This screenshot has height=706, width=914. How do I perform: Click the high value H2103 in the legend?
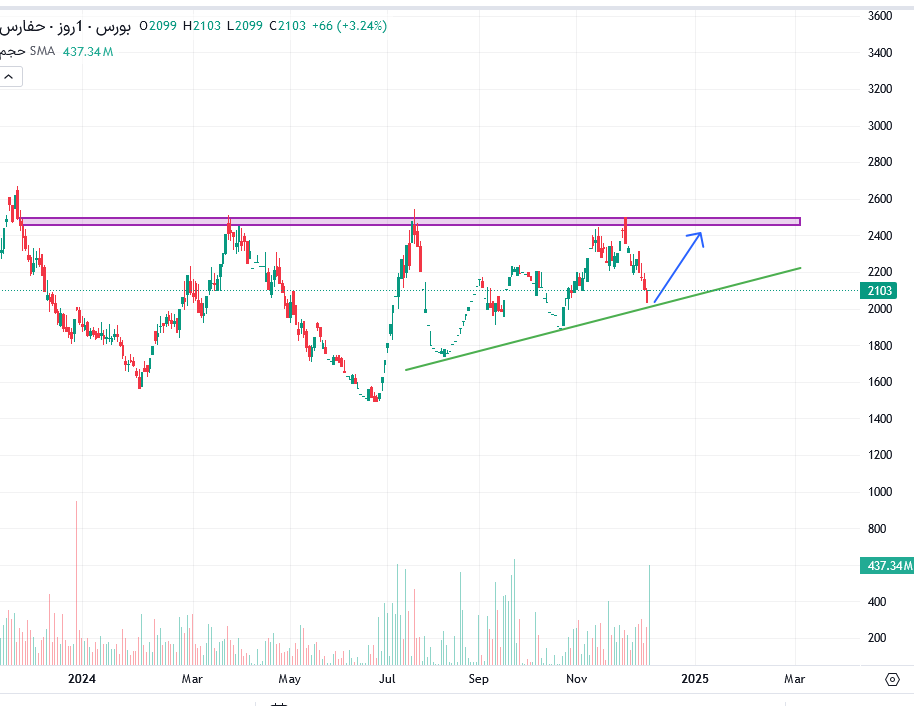pyautogui.click(x=202, y=26)
